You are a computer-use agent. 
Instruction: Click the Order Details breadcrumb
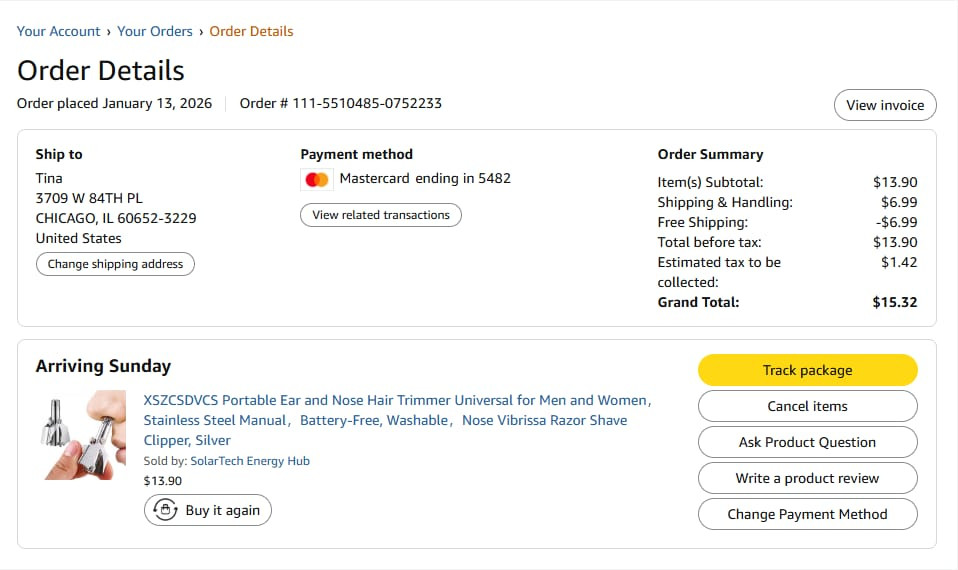pos(251,31)
